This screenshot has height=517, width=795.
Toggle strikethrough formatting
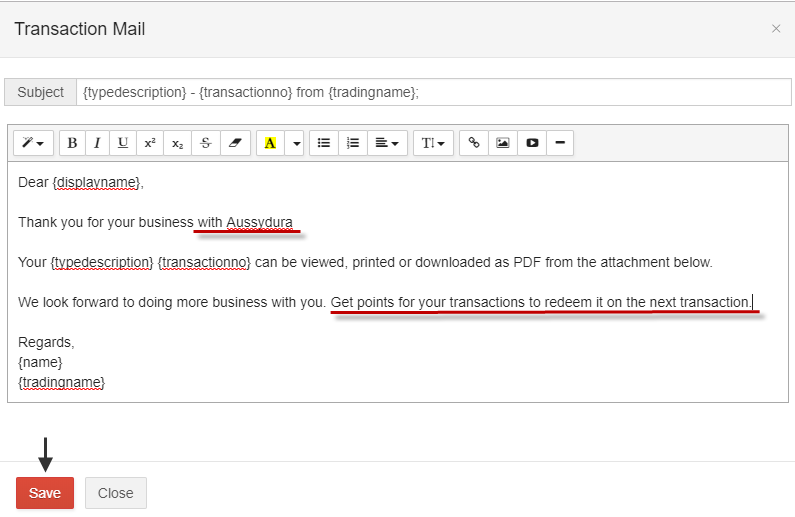tap(205, 143)
